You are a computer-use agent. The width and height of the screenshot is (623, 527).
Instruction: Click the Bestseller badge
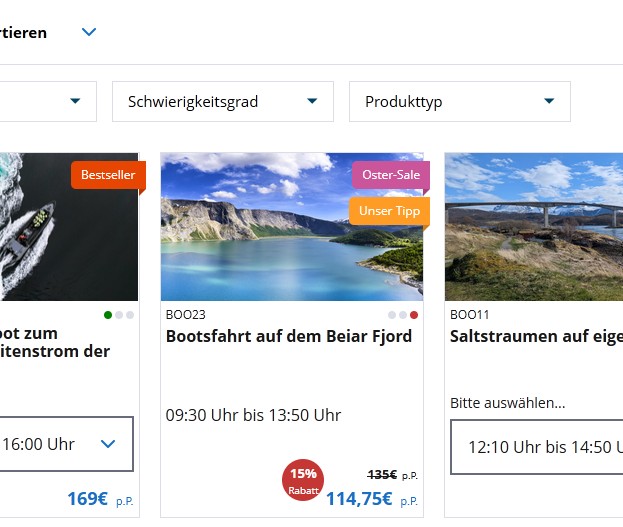(x=108, y=175)
